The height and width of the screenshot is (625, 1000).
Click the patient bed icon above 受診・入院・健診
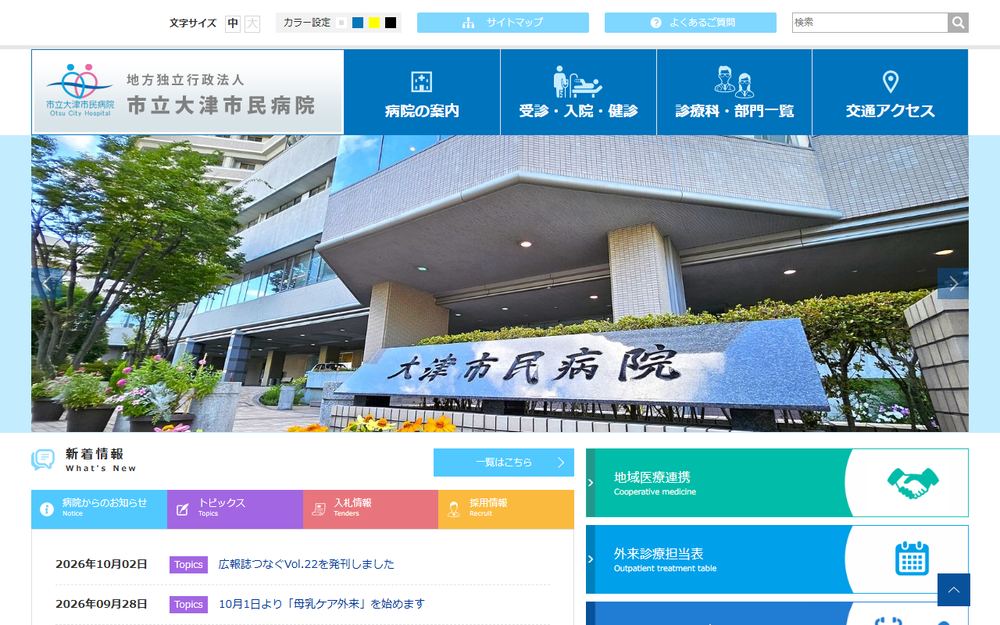point(577,82)
